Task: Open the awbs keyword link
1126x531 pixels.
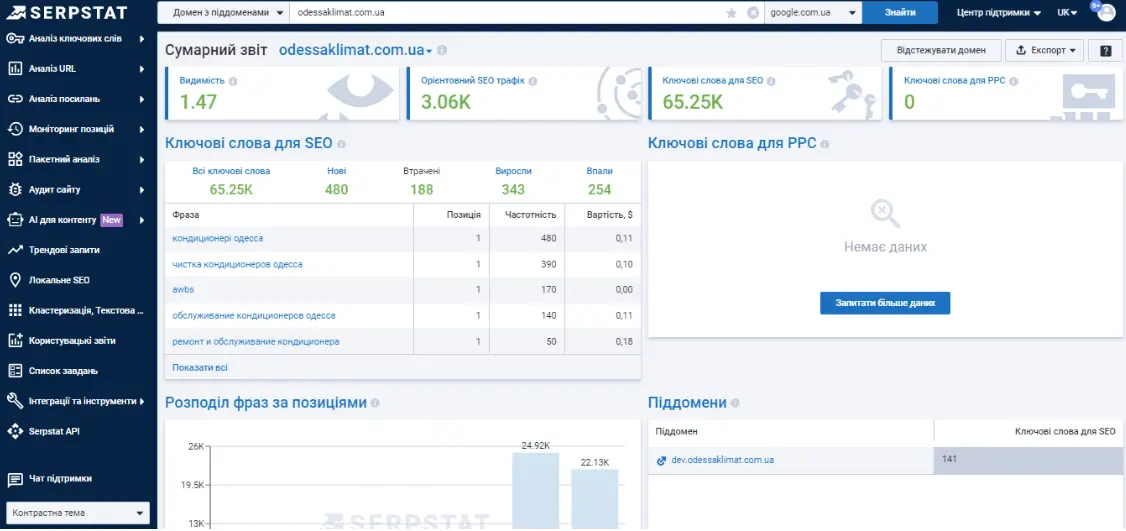Action: click(x=183, y=290)
